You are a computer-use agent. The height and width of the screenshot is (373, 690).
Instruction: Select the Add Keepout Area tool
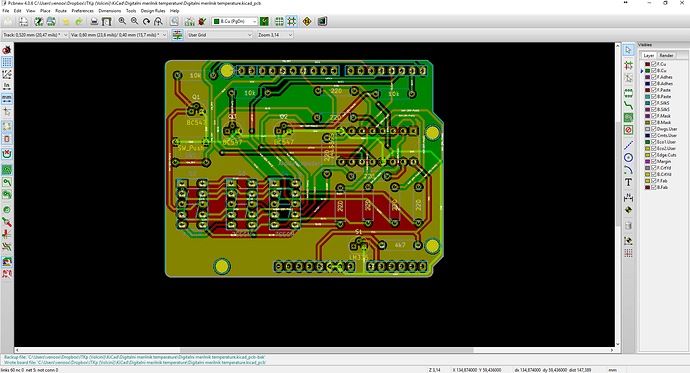[628, 130]
